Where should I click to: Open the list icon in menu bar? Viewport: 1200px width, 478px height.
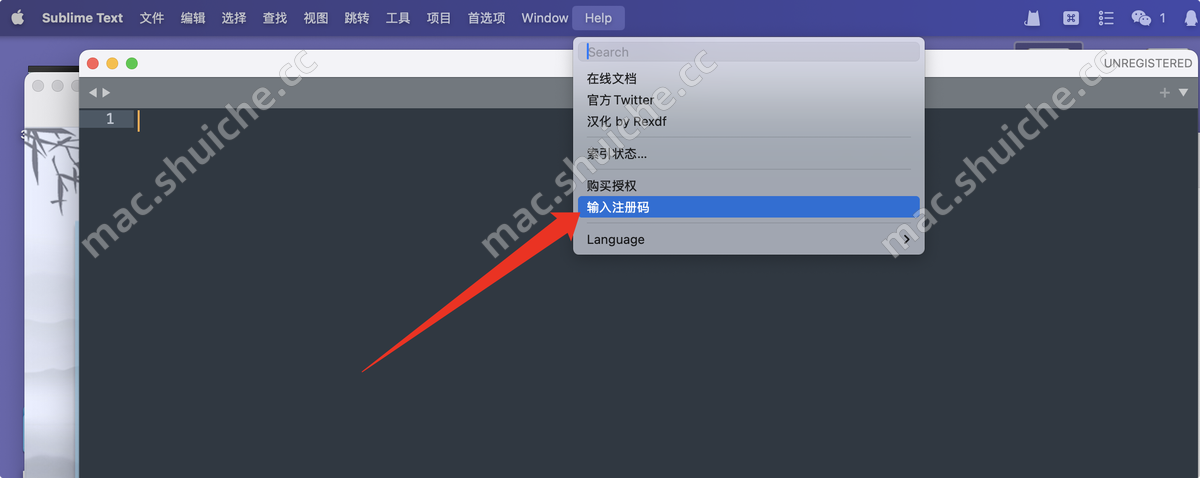click(x=1106, y=18)
